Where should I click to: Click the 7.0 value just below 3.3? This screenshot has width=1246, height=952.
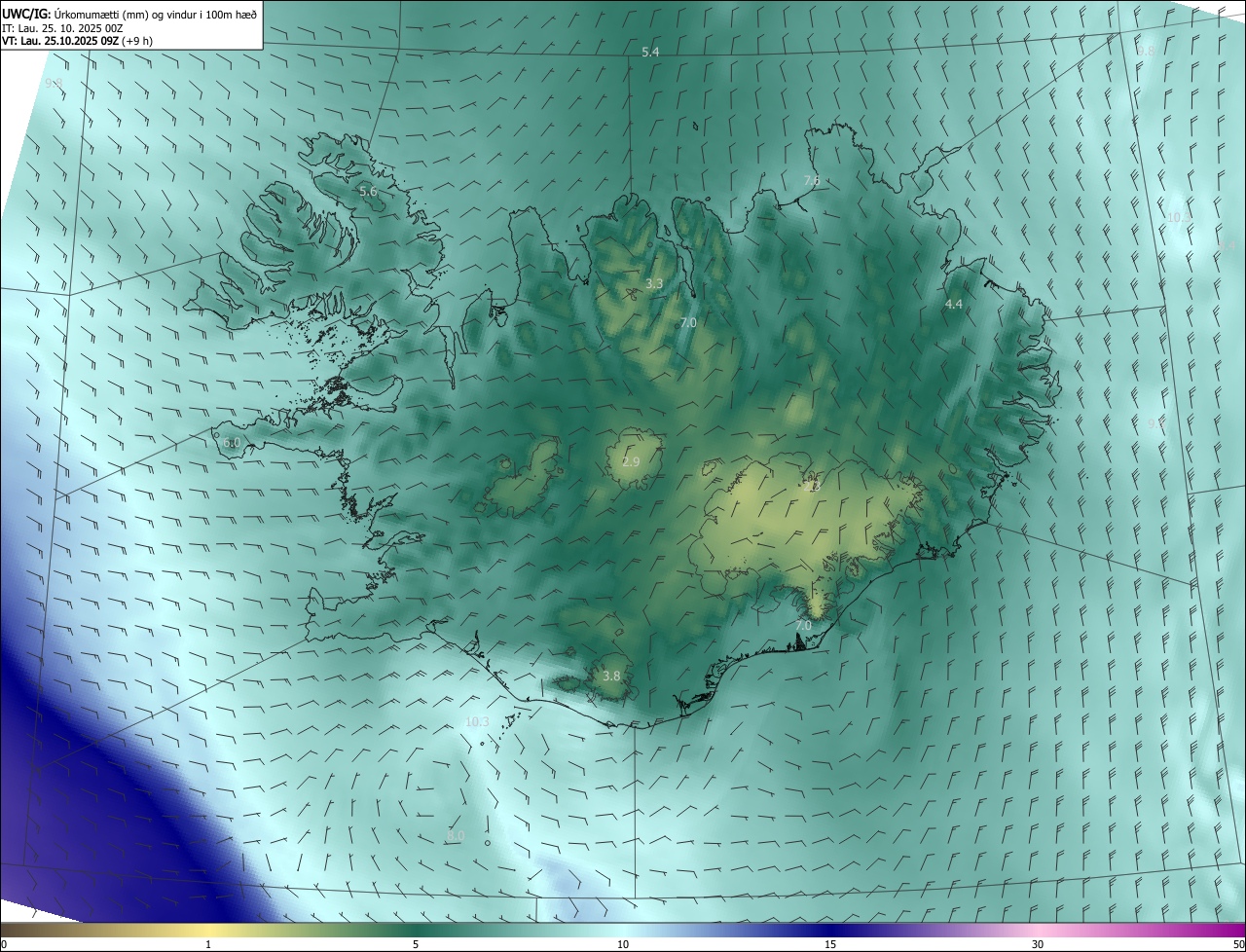(688, 322)
